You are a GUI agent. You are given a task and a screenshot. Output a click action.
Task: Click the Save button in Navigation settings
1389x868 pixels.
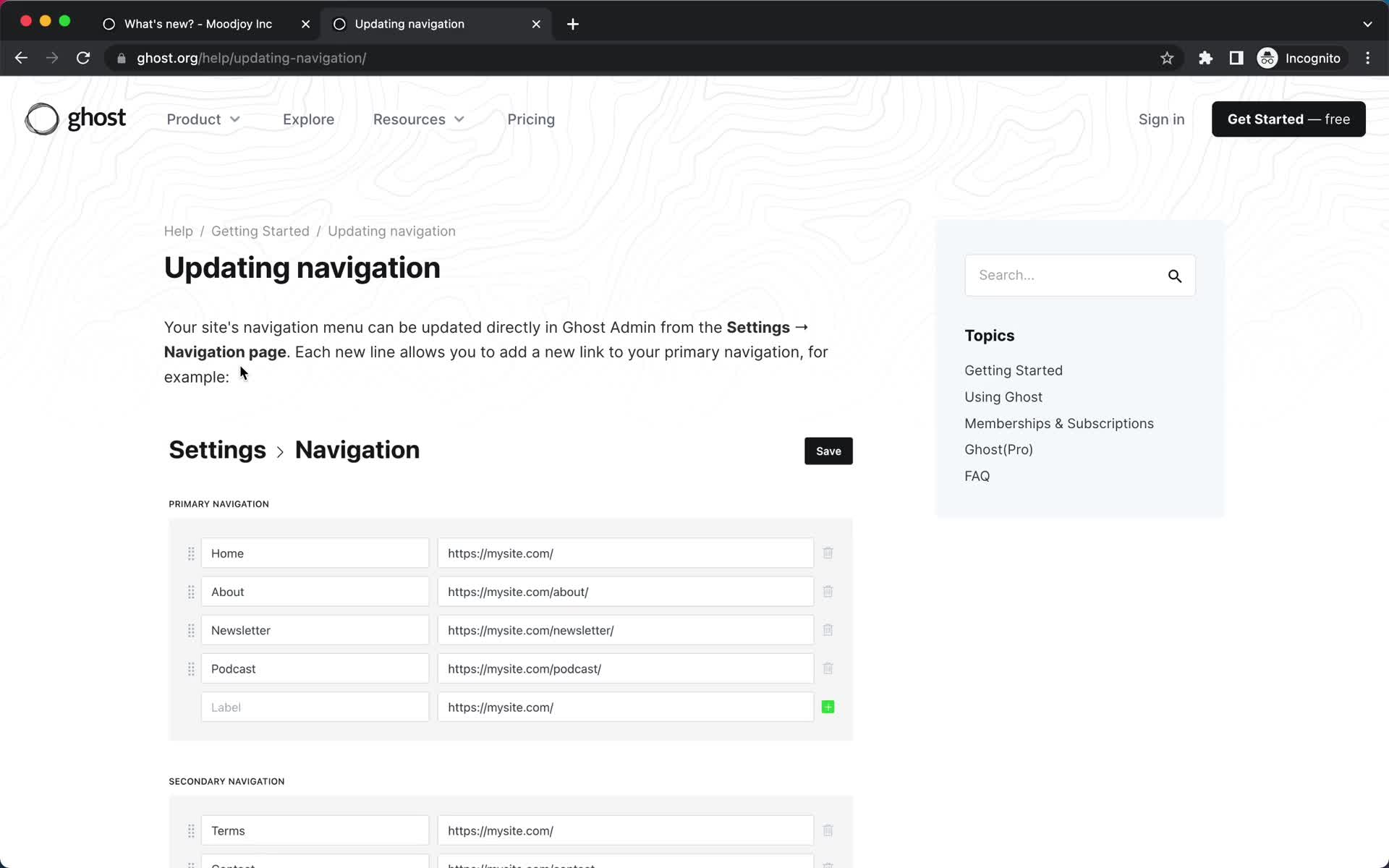[829, 451]
